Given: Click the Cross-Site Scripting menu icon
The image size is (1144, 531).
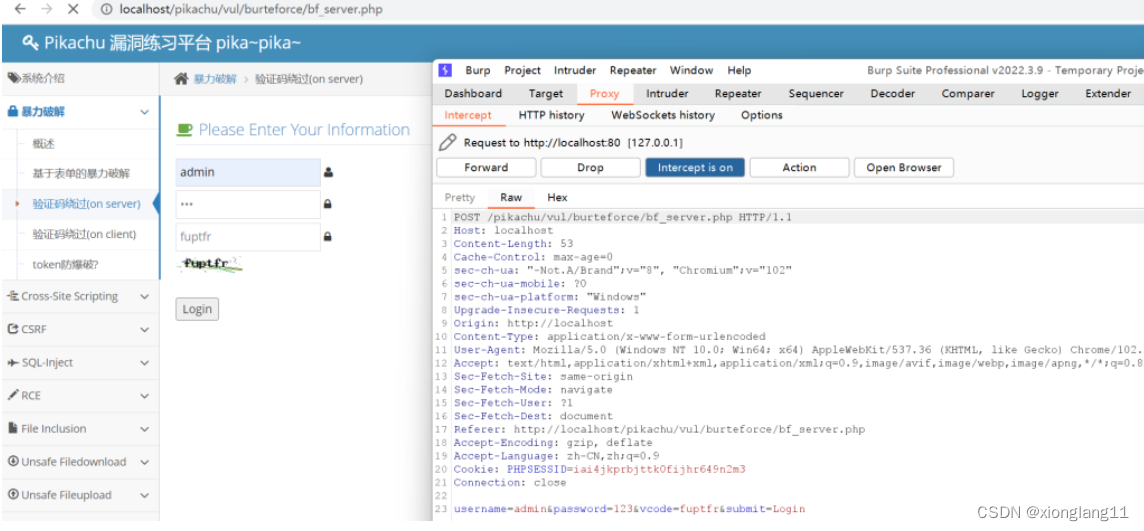Looking at the screenshot, I should pos(12,296).
